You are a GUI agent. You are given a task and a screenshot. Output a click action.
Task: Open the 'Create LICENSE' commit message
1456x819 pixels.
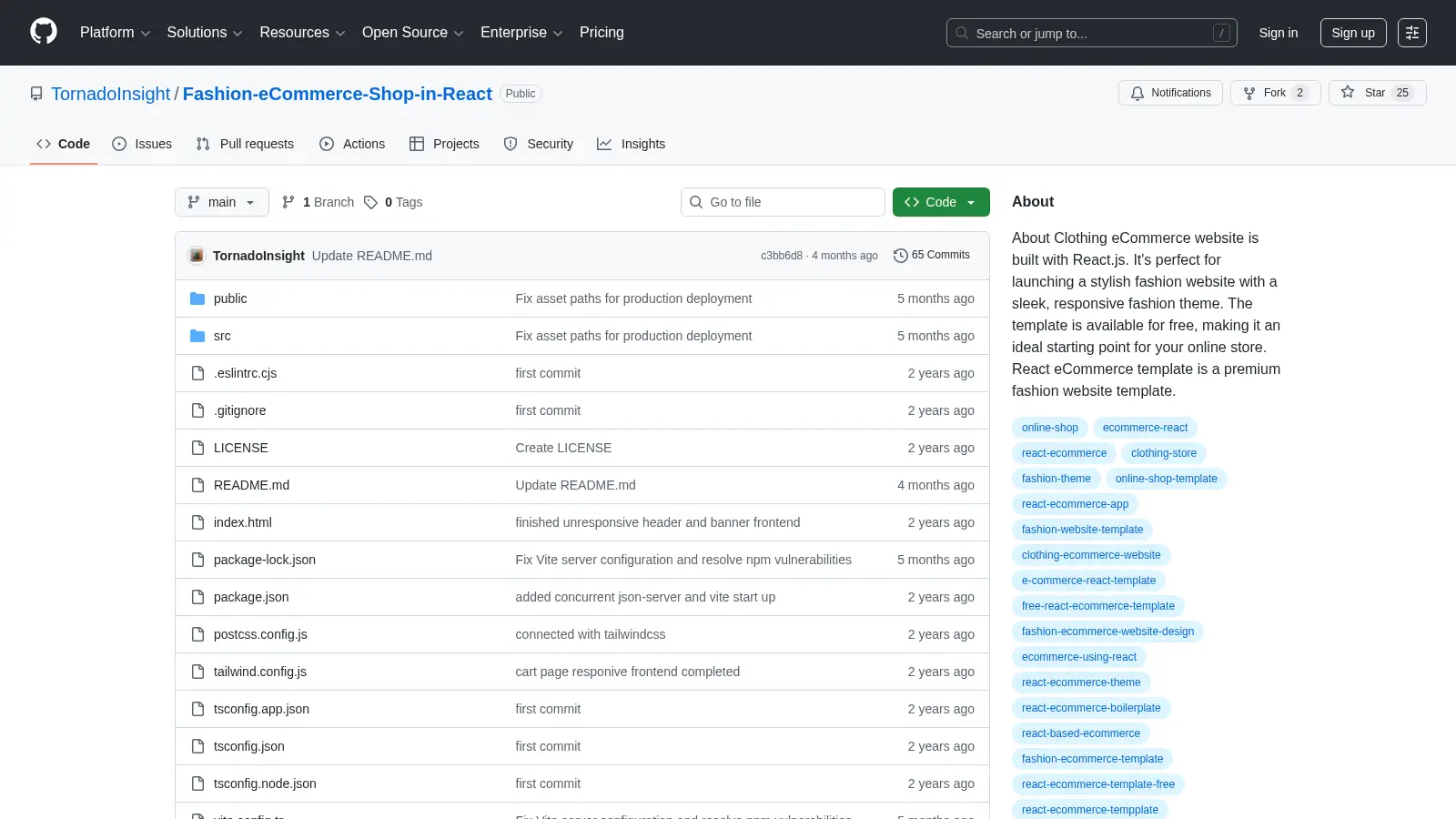point(563,448)
